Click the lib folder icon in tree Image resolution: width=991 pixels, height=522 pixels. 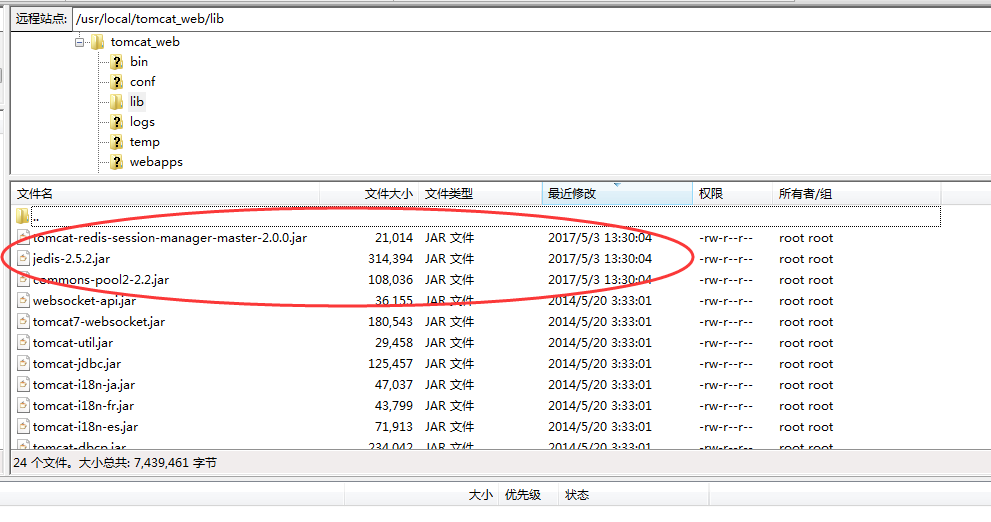pos(116,102)
